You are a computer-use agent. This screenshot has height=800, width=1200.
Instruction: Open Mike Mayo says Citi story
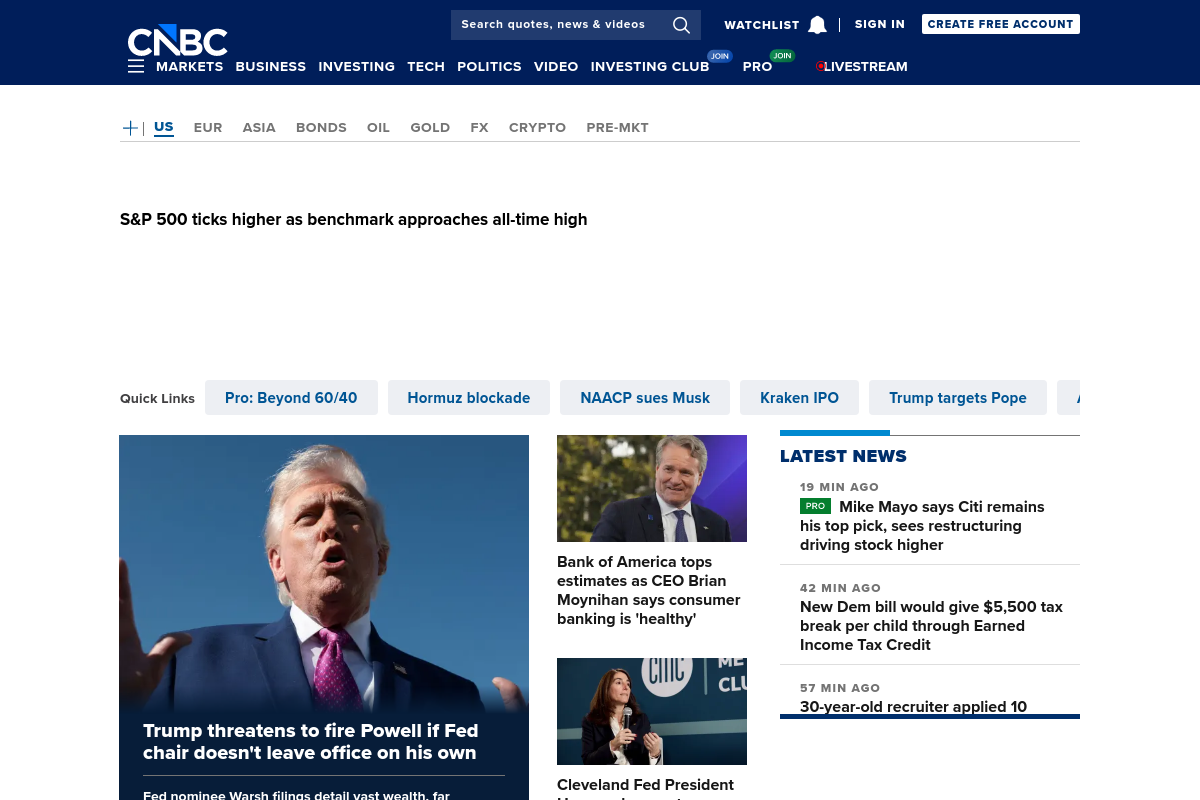coord(922,526)
